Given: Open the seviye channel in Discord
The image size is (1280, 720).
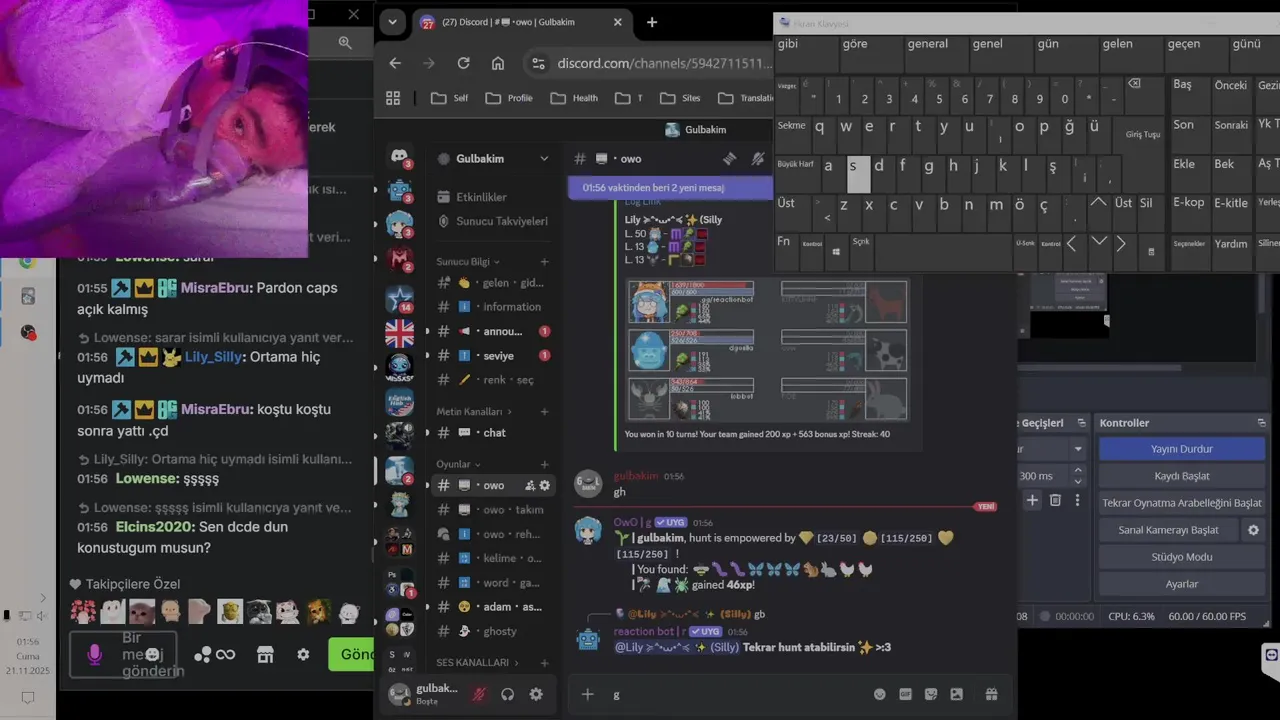Looking at the screenshot, I should tap(494, 356).
